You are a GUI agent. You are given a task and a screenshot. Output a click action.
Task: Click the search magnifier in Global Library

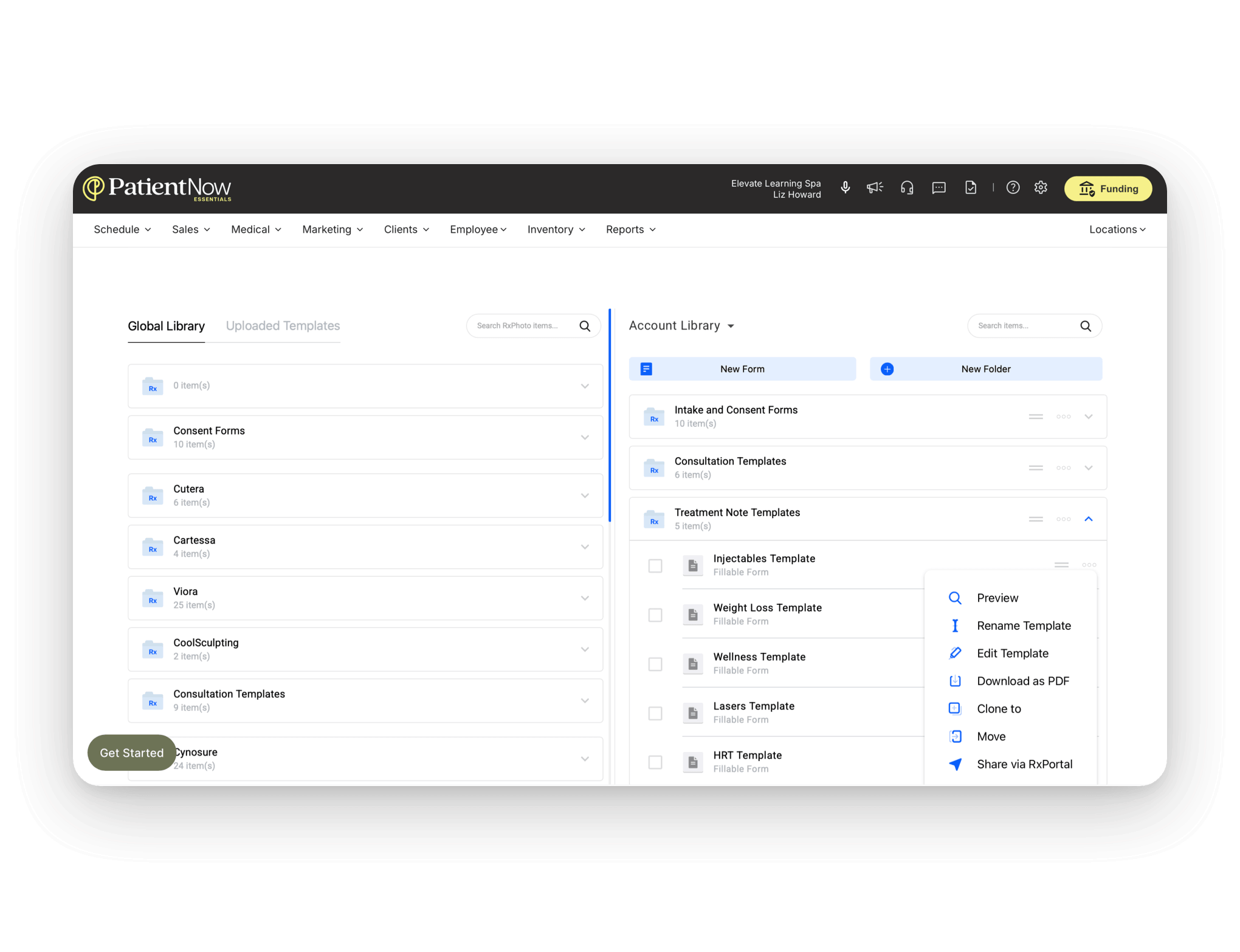point(585,326)
